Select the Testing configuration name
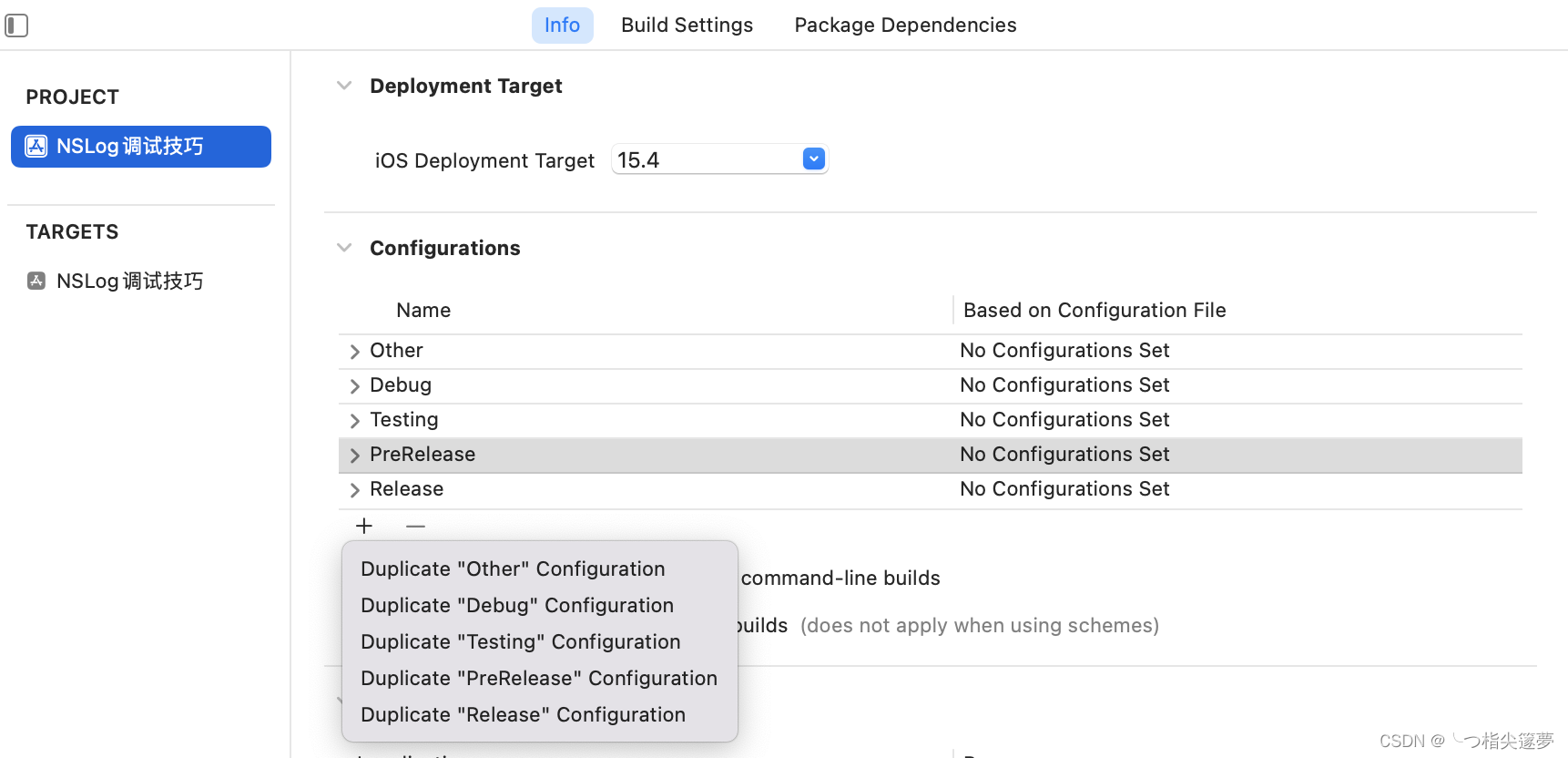The height and width of the screenshot is (758, 1568). 404,420
